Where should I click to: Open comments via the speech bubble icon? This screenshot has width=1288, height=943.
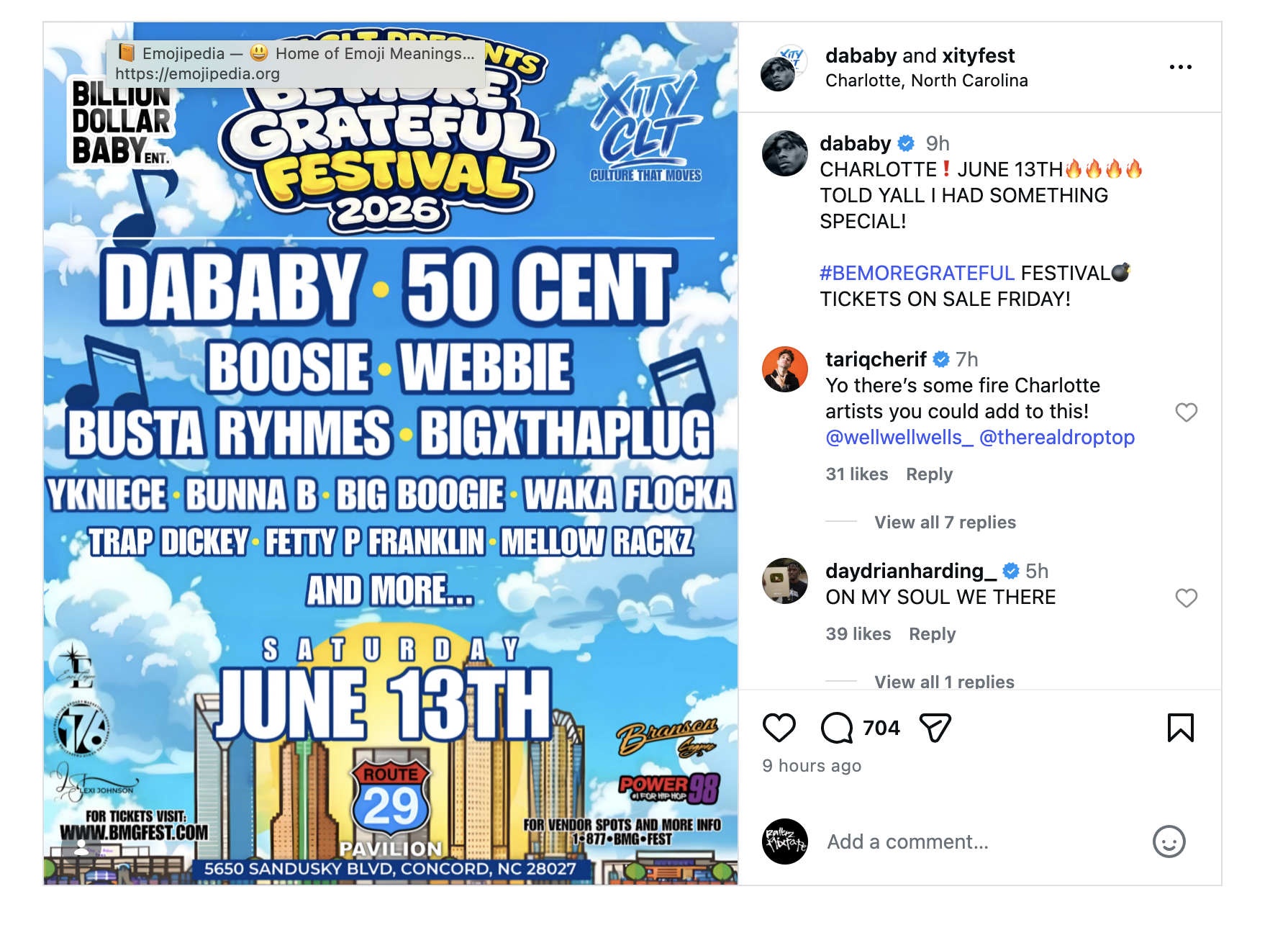(837, 728)
